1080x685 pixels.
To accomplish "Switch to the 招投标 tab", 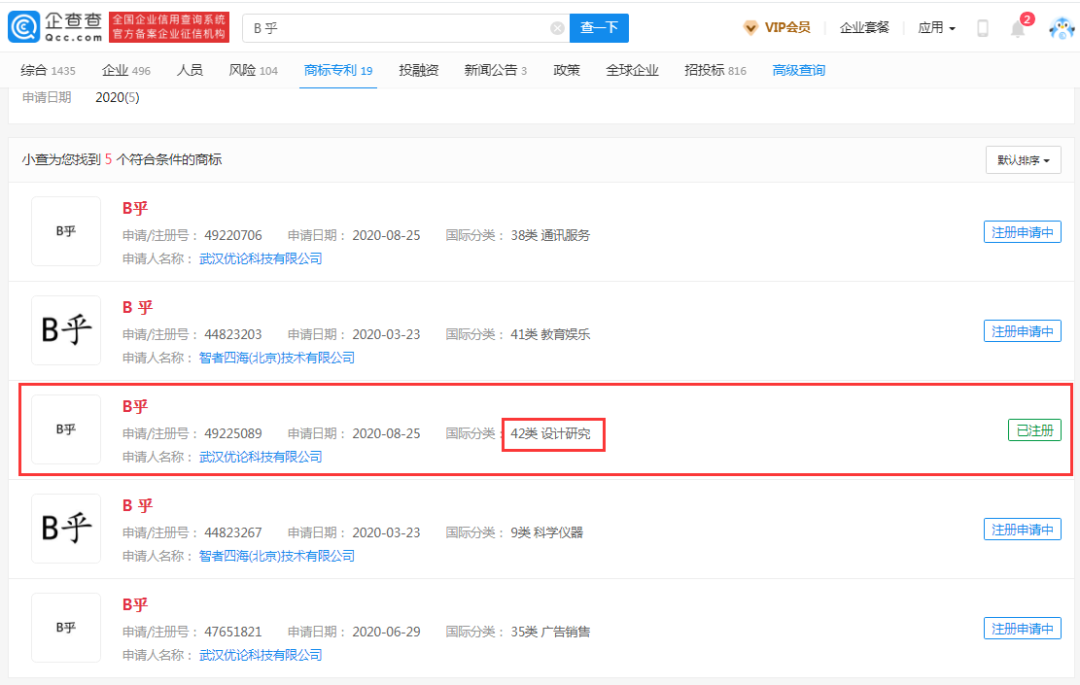I will [x=715, y=70].
